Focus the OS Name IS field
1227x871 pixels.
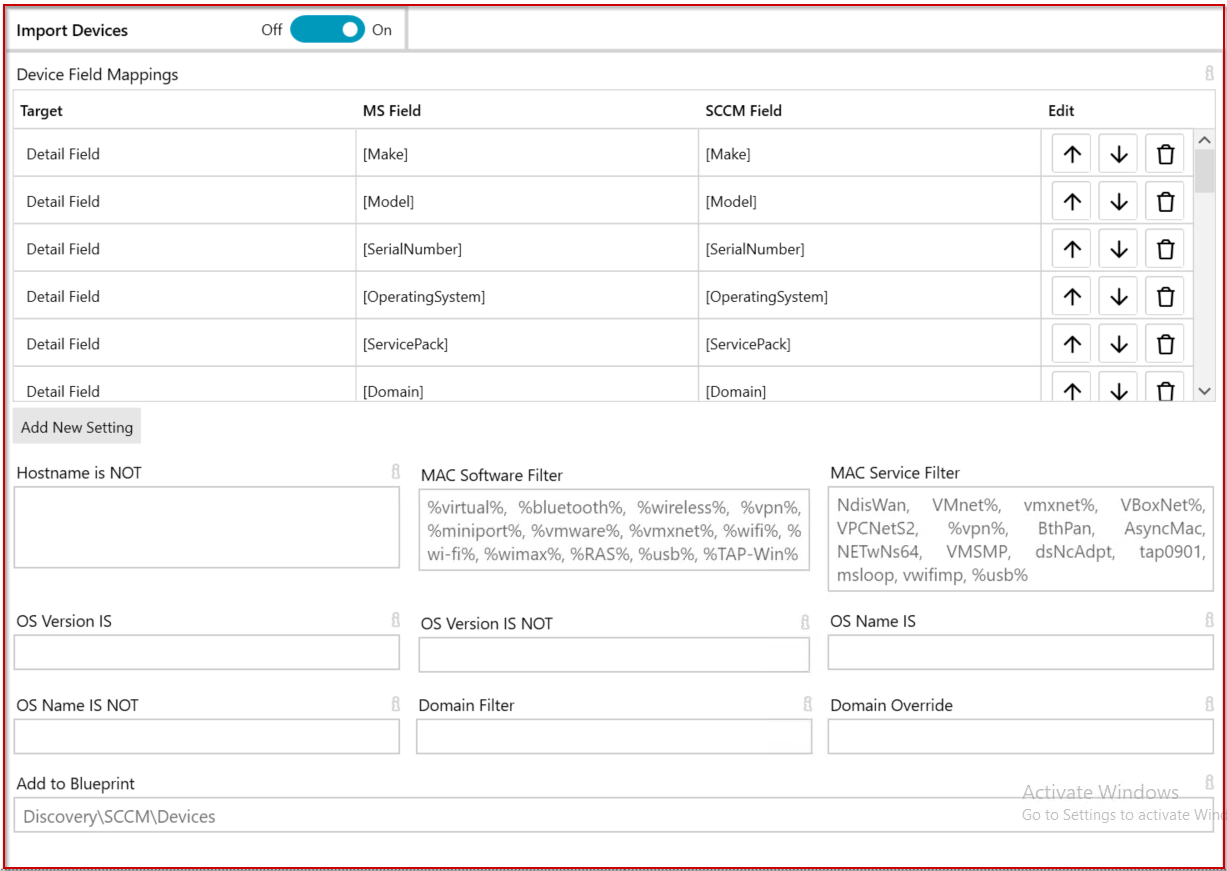click(1021, 652)
